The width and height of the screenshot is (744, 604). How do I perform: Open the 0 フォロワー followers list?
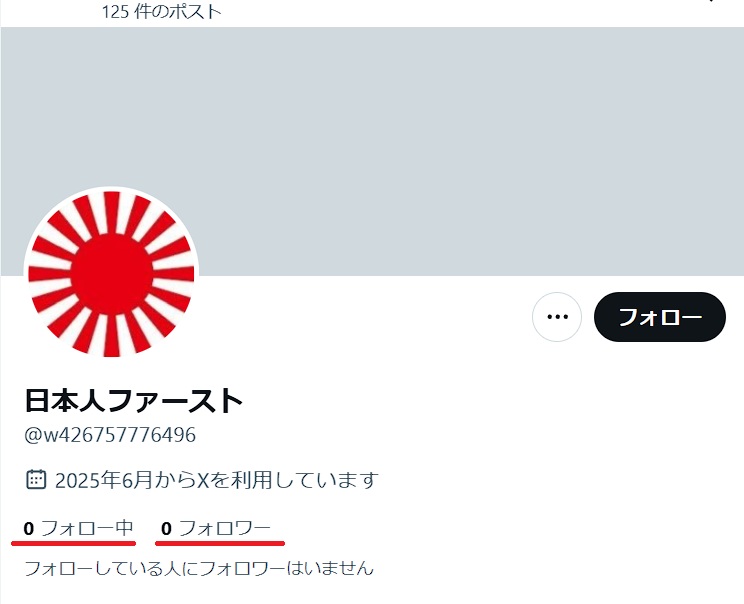coord(216,528)
